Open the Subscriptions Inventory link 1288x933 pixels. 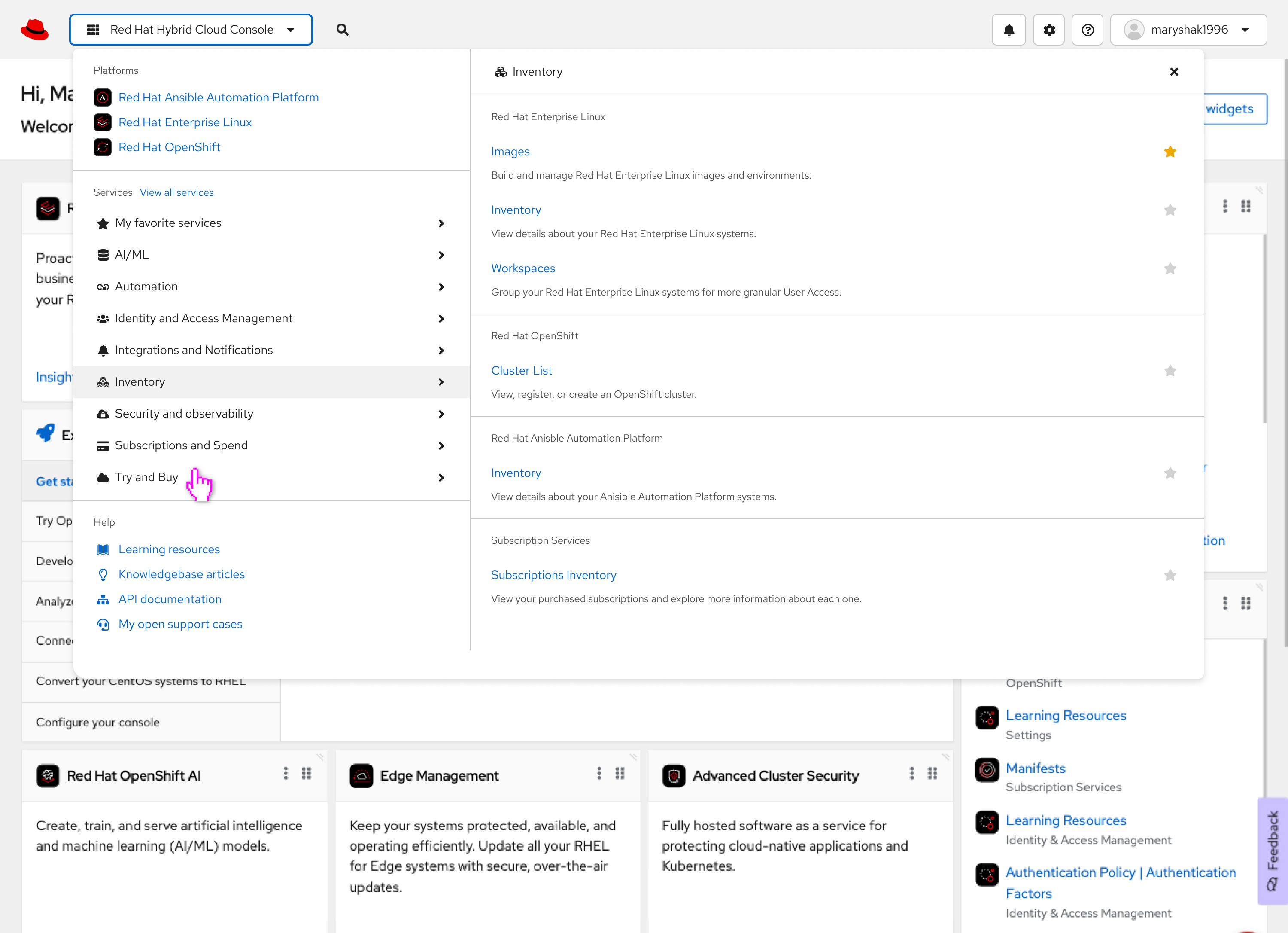(x=553, y=575)
